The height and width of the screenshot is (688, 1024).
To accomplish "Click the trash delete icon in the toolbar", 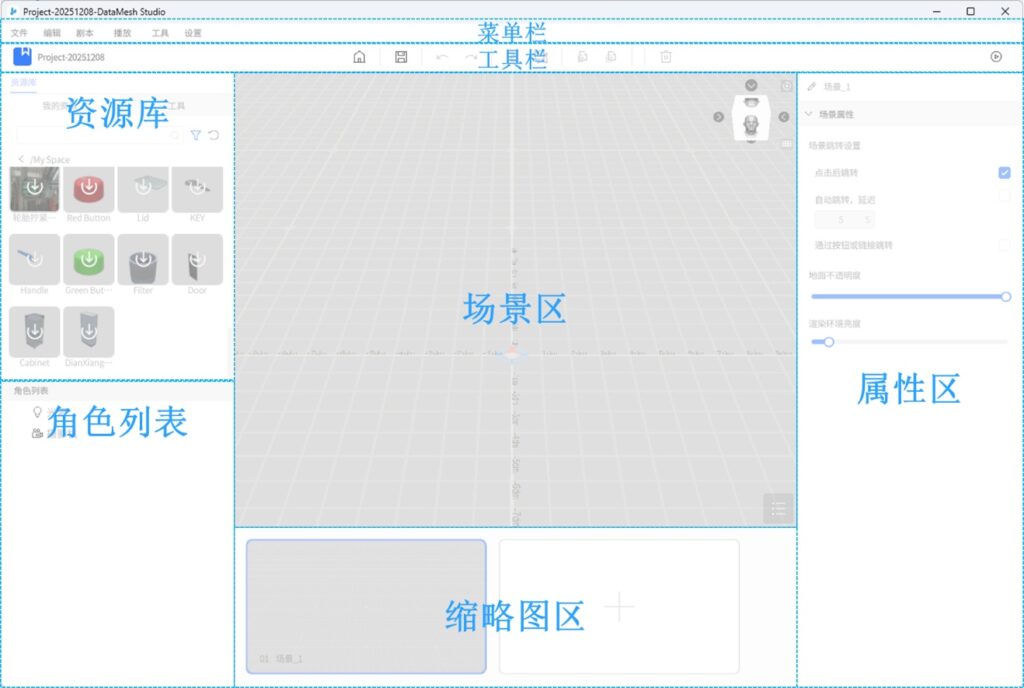I will click(666, 57).
